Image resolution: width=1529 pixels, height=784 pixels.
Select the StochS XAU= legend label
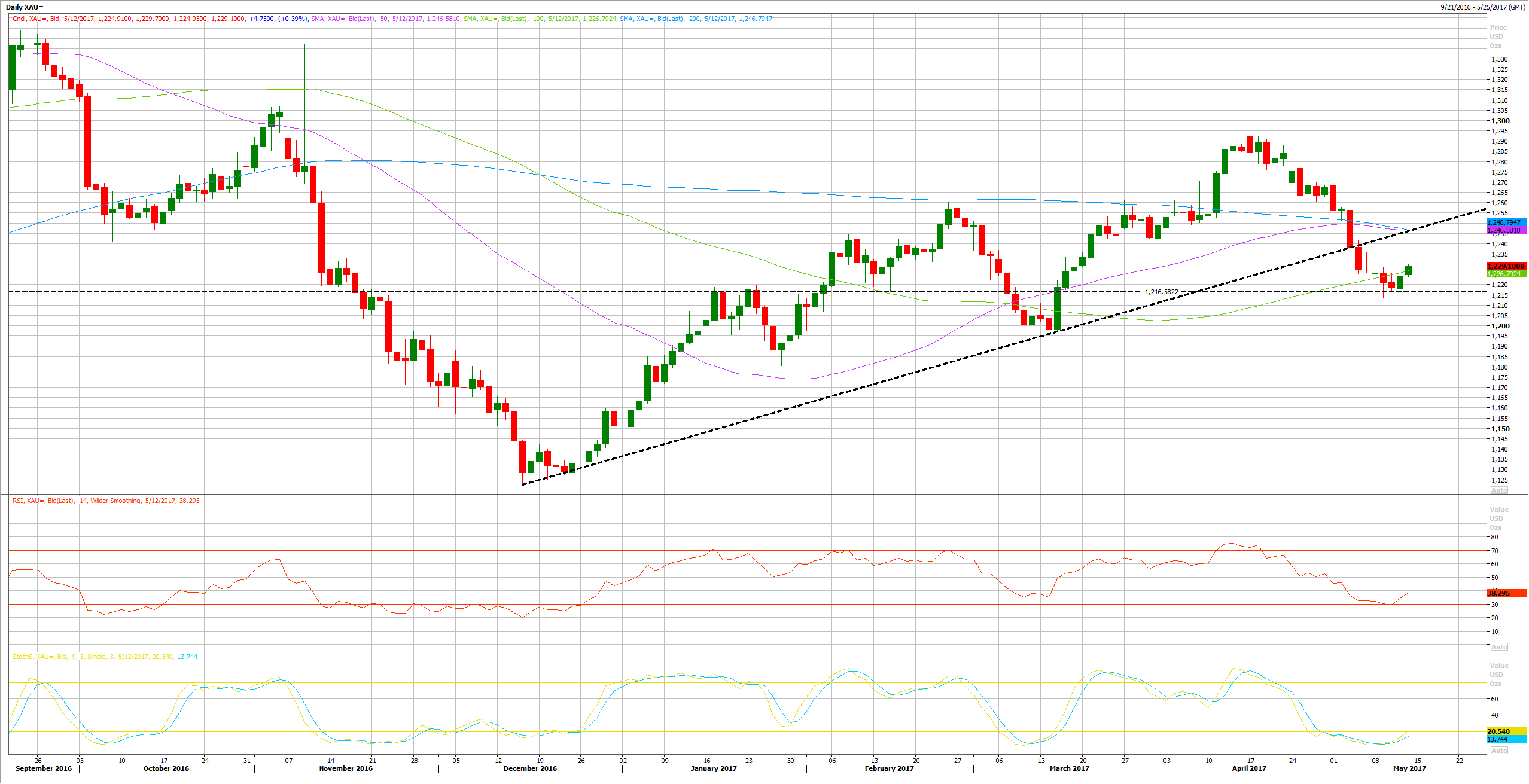click(105, 657)
